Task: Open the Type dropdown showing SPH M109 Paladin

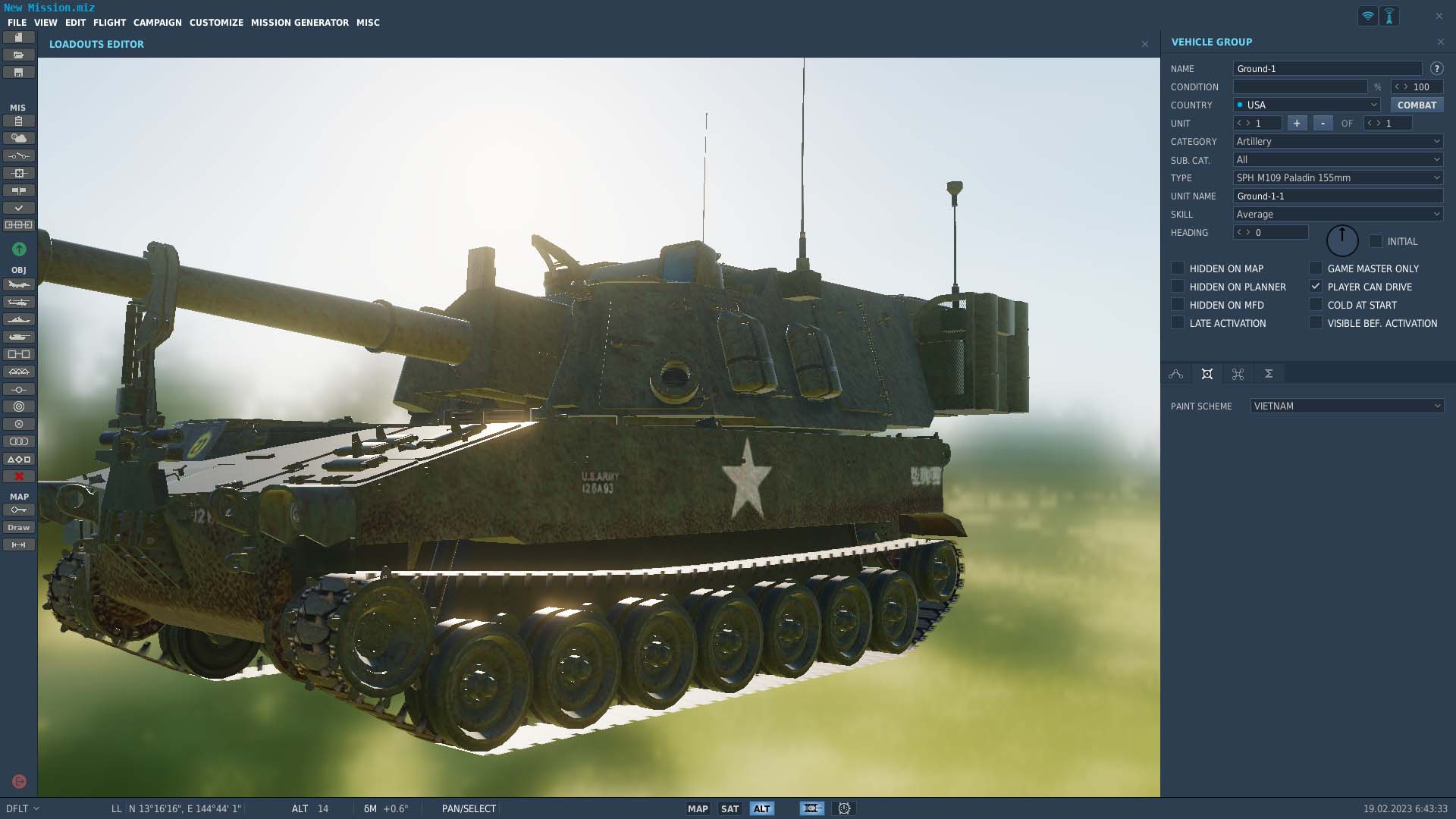Action: (1337, 177)
